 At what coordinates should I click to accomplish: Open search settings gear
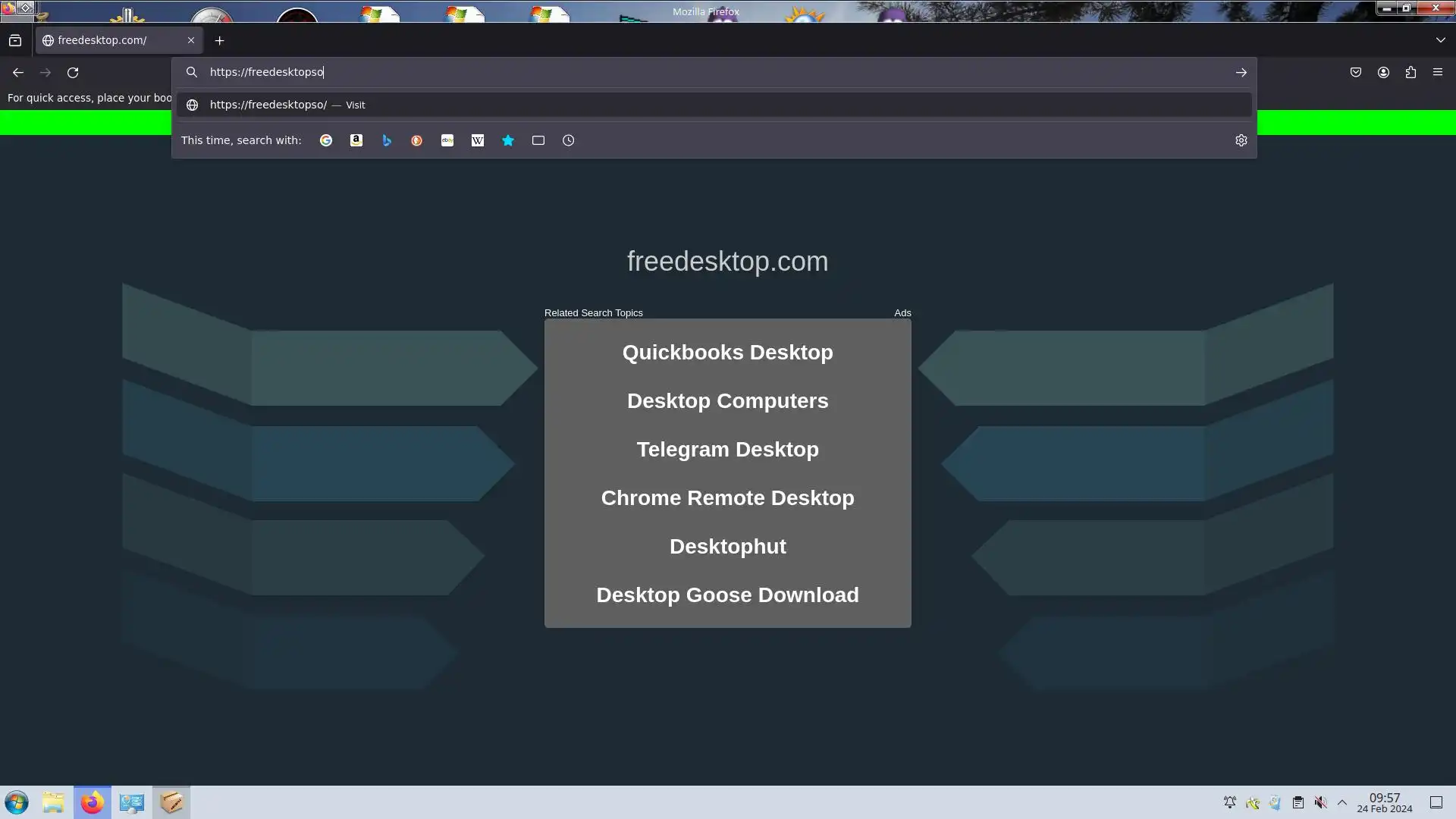1241,140
